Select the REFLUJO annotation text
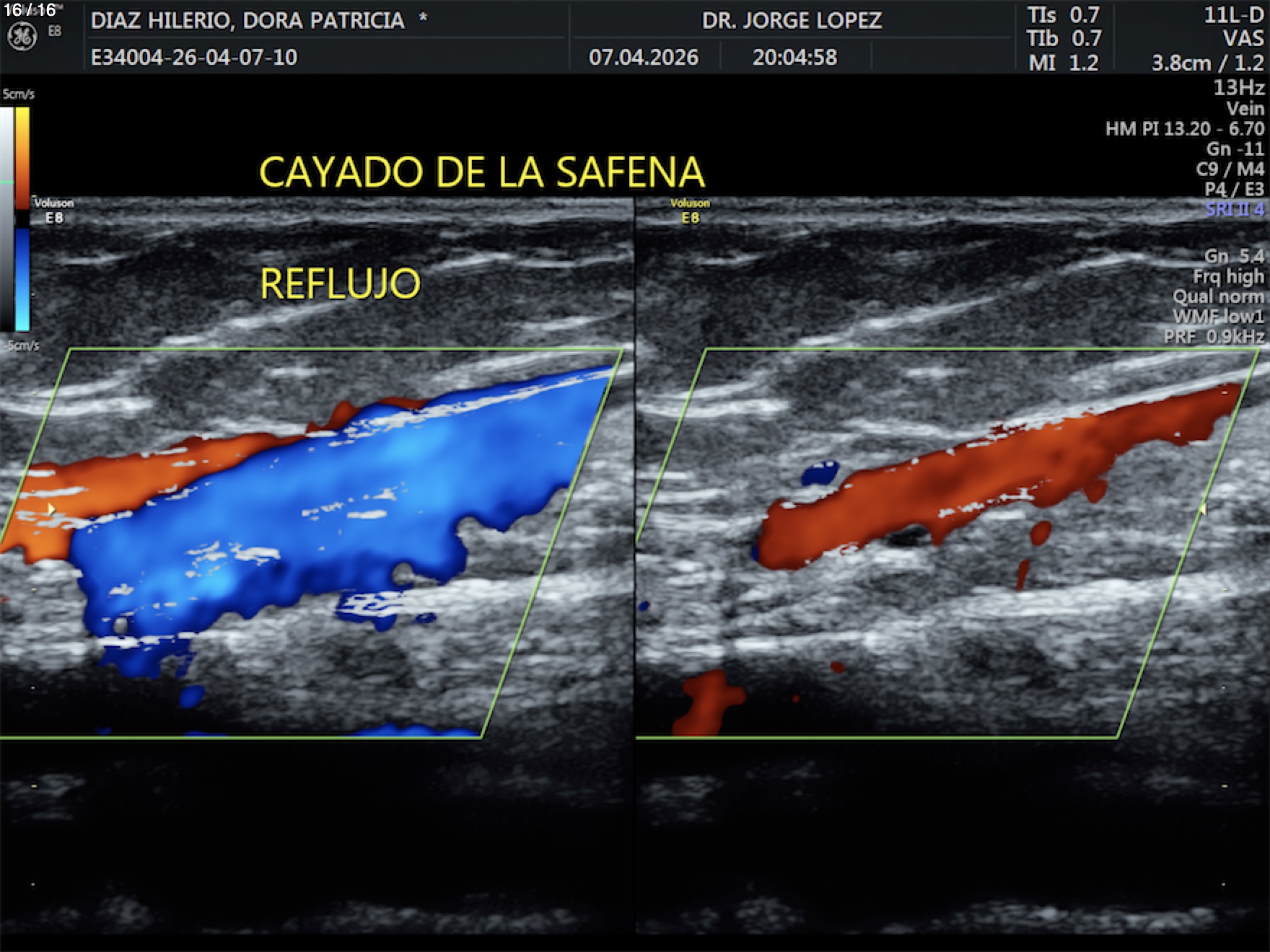This screenshot has width=1270, height=952. 340,283
